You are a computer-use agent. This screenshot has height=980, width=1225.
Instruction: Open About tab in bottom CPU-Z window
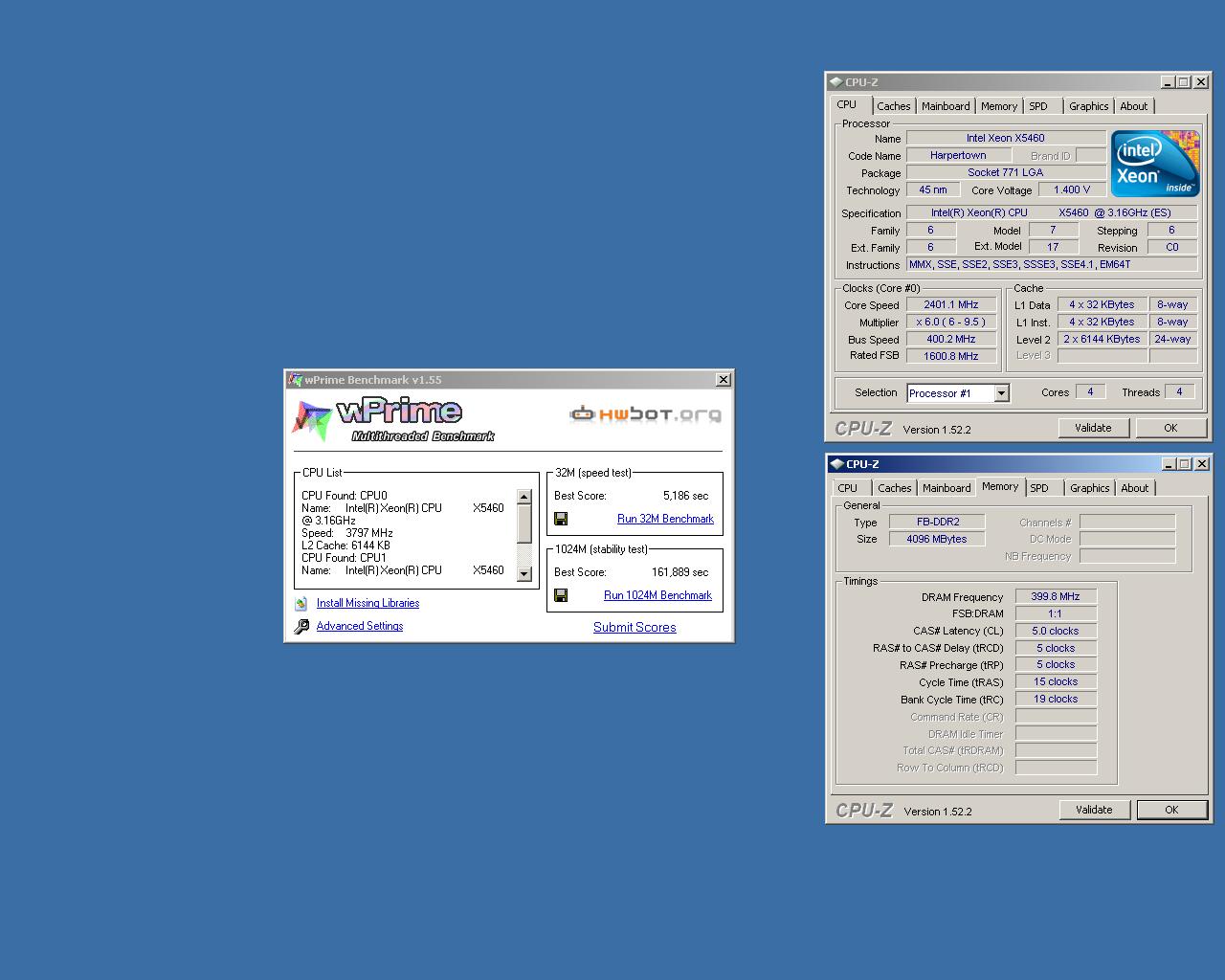point(1135,488)
